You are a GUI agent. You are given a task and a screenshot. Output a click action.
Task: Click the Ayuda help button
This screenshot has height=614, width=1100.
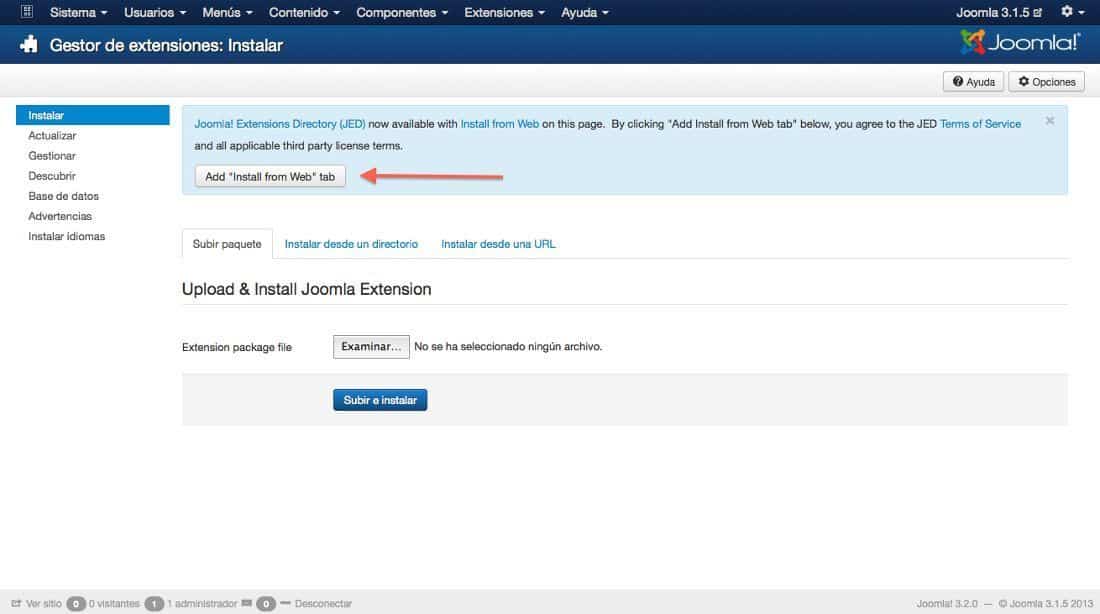coord(973,82)
